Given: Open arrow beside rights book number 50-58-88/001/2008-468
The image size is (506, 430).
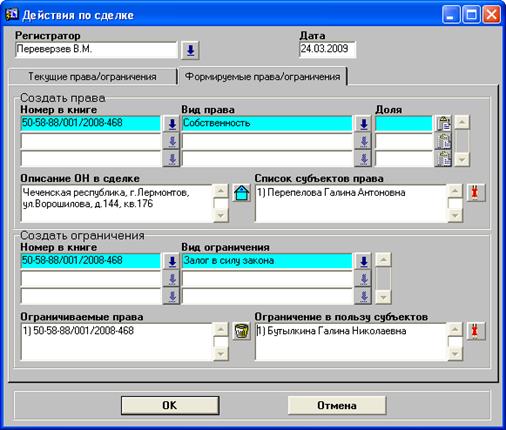Looking at the screenshot, I should [x=172, y=124].
